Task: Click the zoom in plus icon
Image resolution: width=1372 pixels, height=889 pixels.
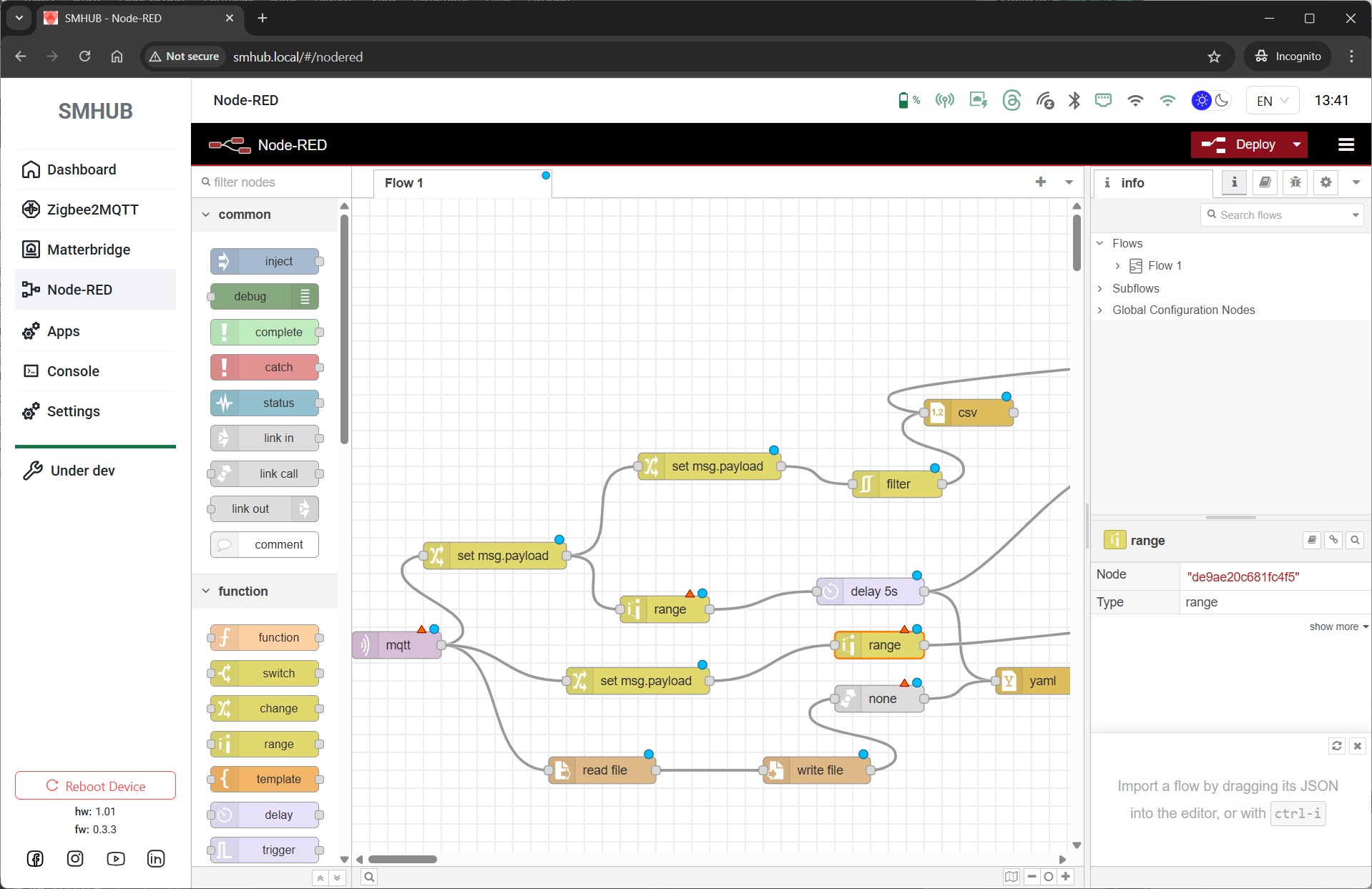Action: click(1066, 876)
